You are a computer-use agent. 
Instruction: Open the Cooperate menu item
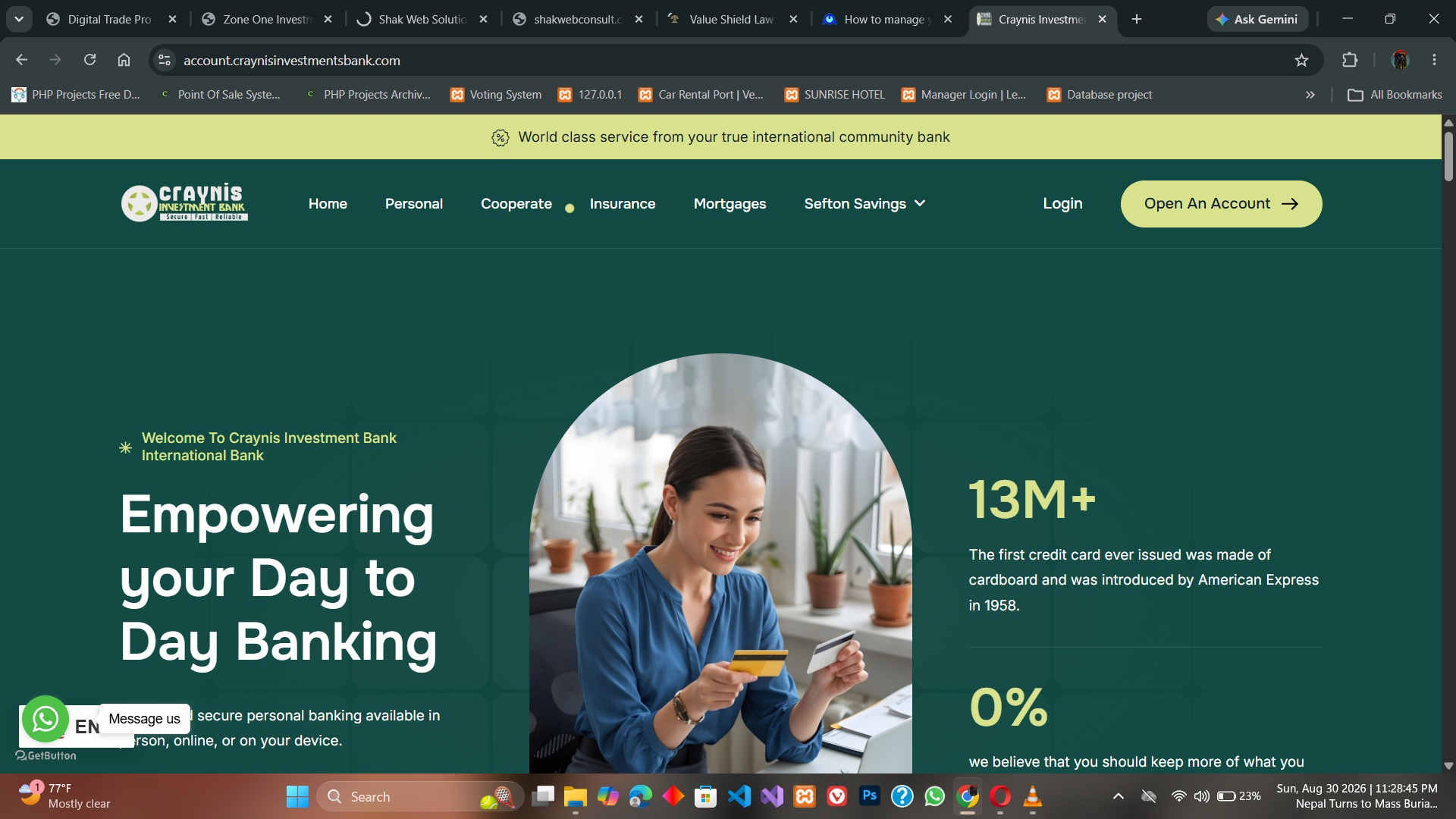click(516, 203)
